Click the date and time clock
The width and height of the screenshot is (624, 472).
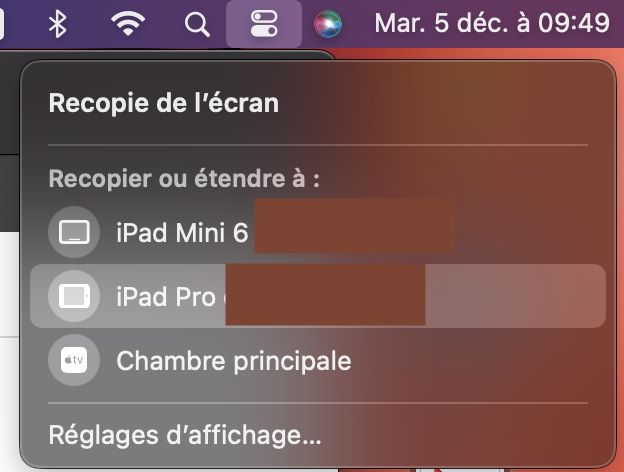[491, 24]
